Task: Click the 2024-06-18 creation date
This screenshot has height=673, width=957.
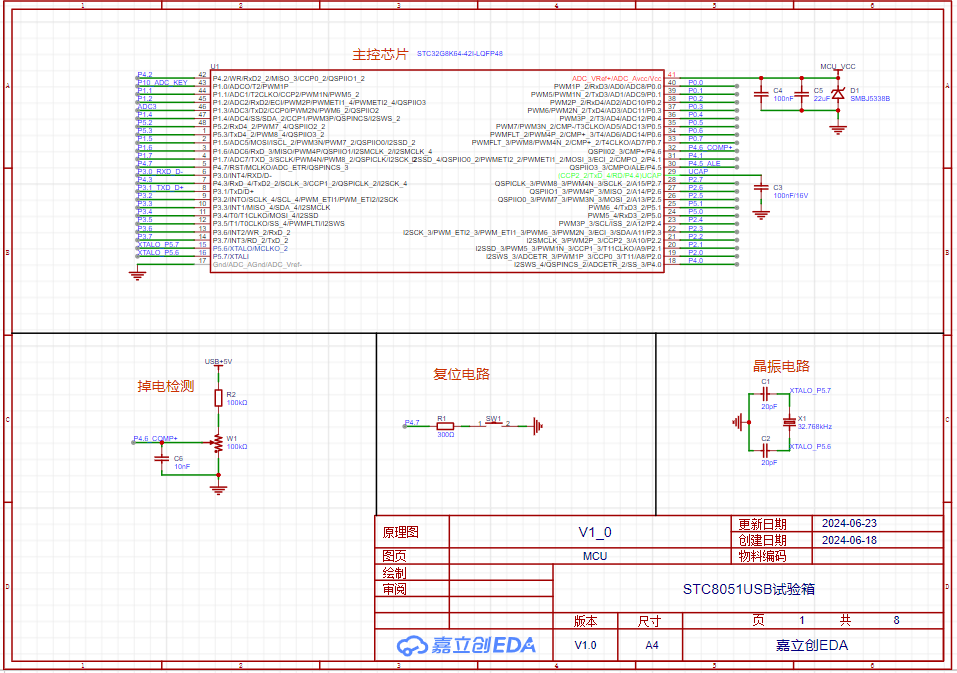Action: [849, 540]
